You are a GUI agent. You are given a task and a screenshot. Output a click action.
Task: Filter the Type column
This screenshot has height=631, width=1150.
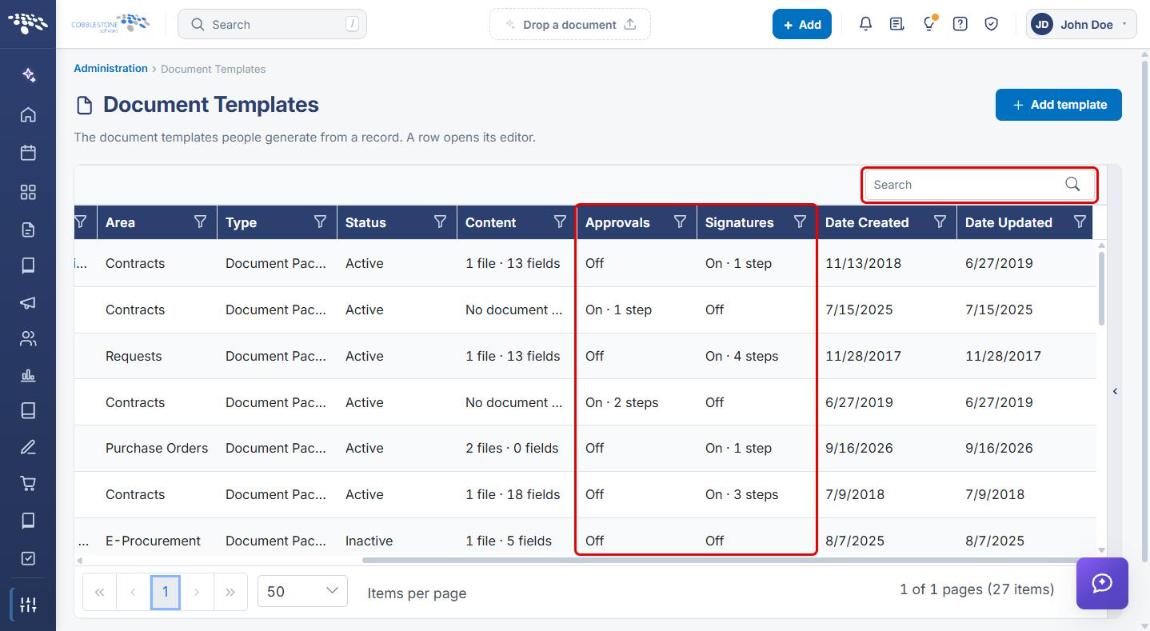(x=320, y=222)
